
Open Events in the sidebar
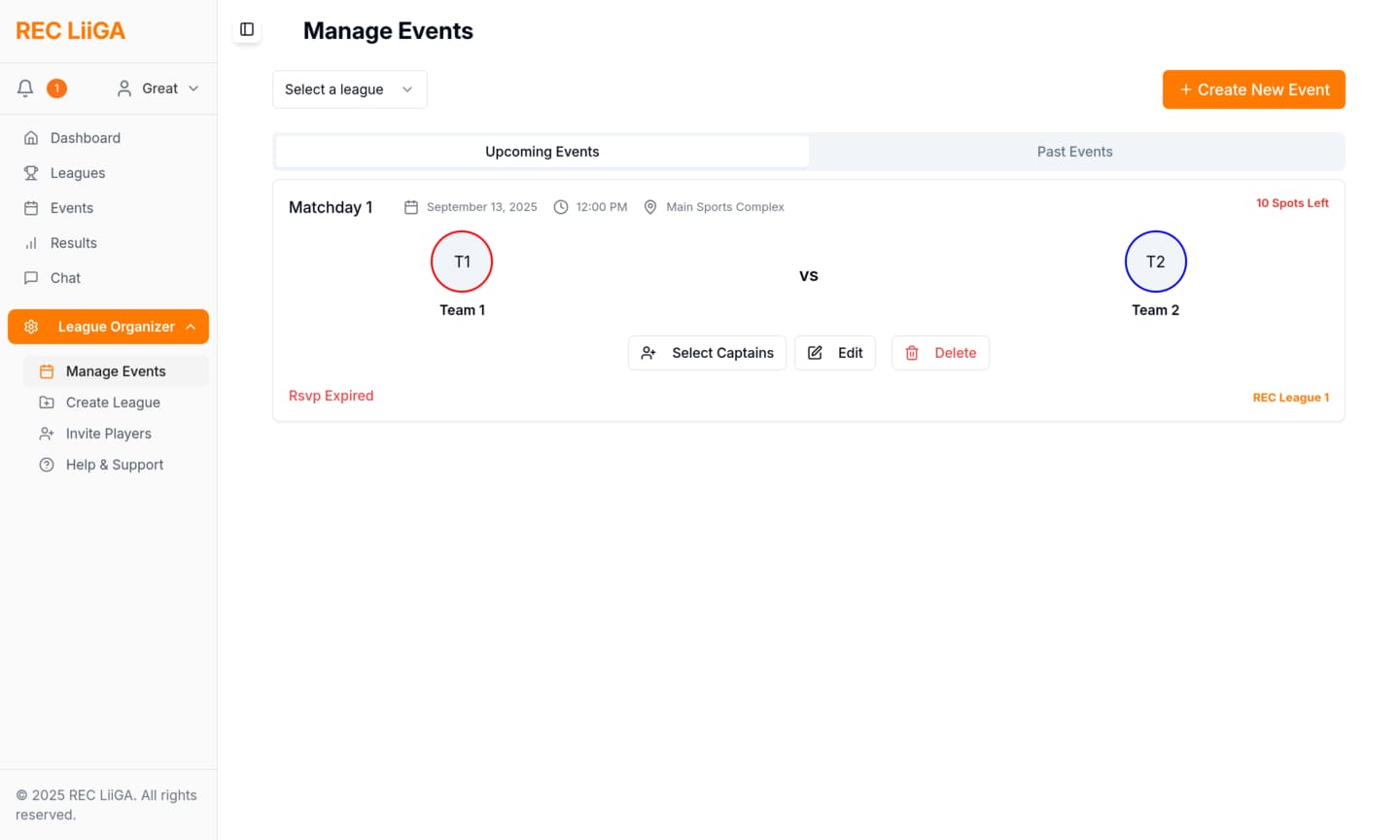coord(72,208)
